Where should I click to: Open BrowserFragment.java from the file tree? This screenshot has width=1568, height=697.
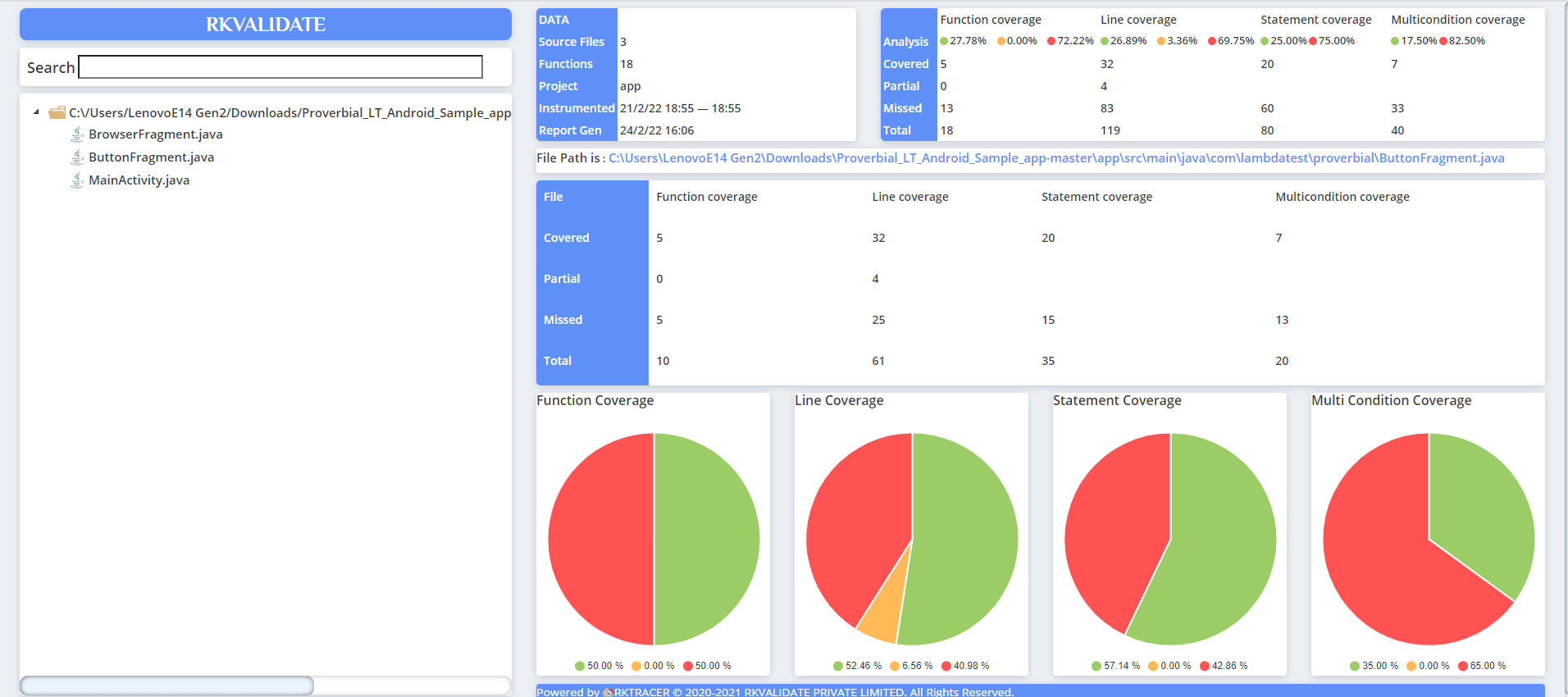tap(155, 134)
